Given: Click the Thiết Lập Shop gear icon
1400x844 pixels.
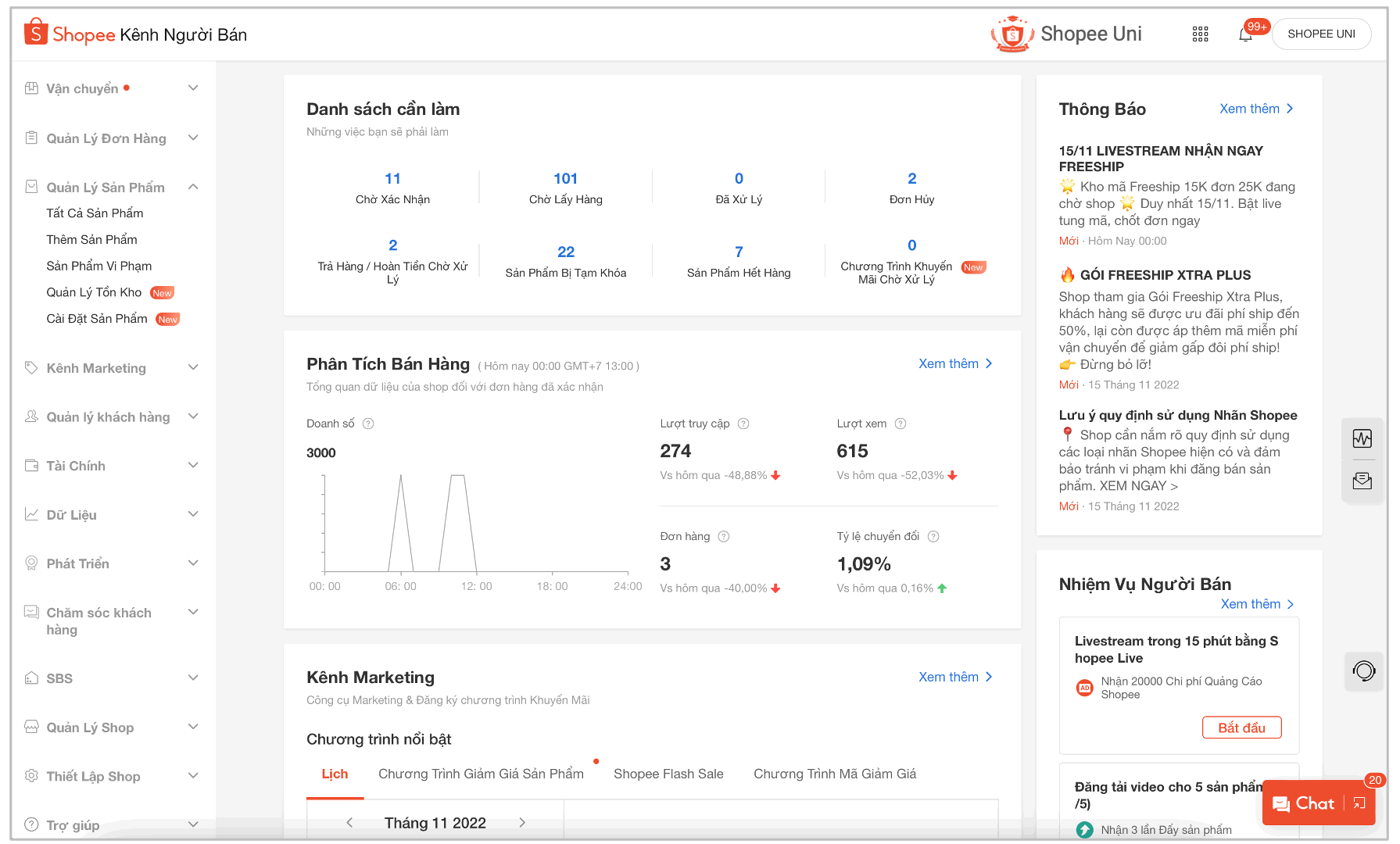Looking at the screenshot, I should coord(30,776).
